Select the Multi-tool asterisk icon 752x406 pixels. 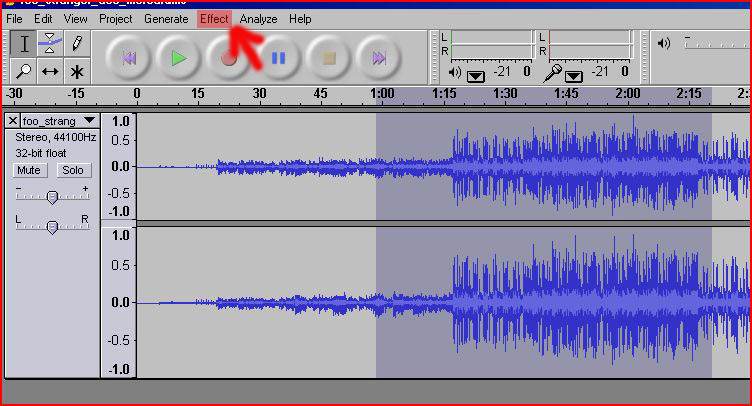[x=76, y=71]
